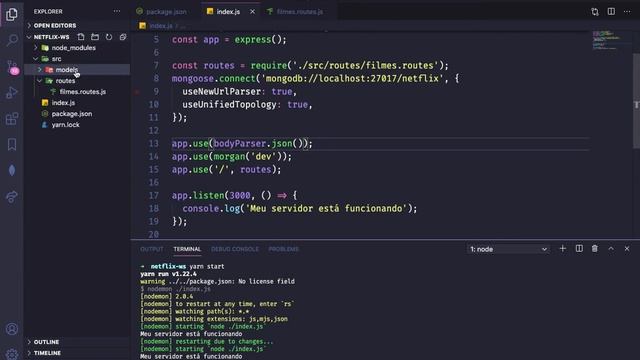
Task: Open Run and Debug view
Action: (x=12, y=93)
